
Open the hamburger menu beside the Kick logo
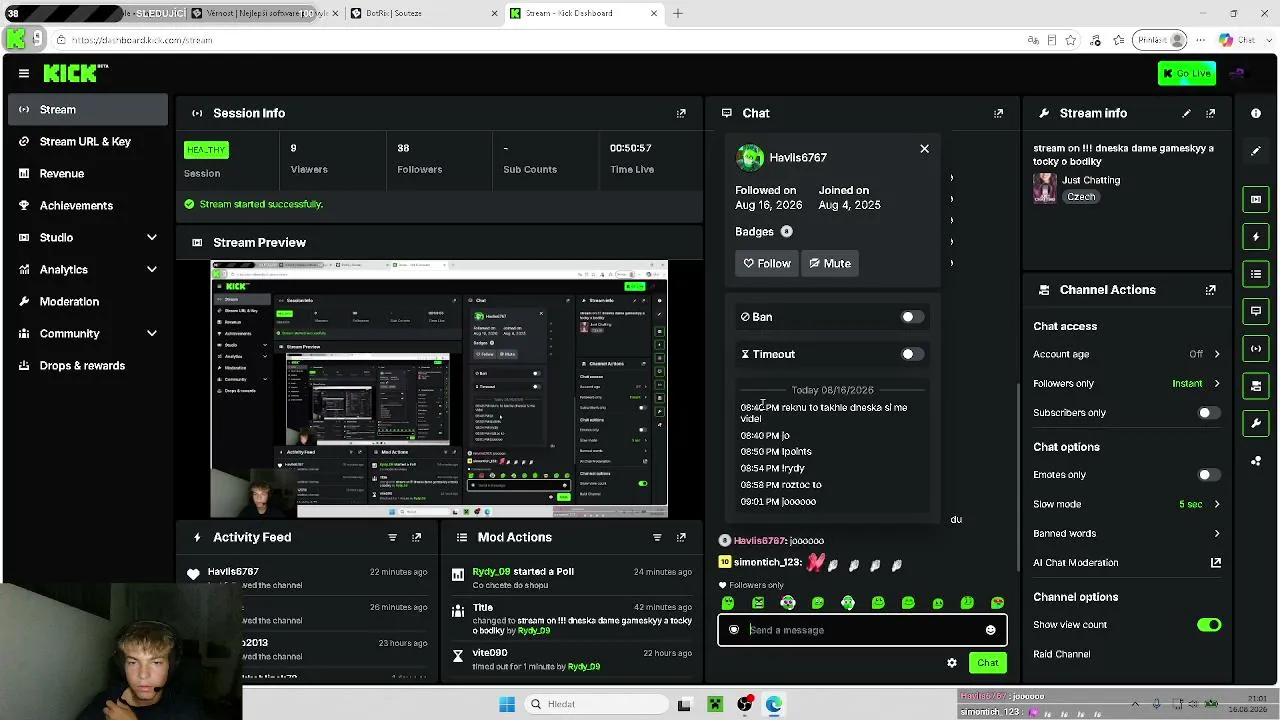(x=23, y=73)
